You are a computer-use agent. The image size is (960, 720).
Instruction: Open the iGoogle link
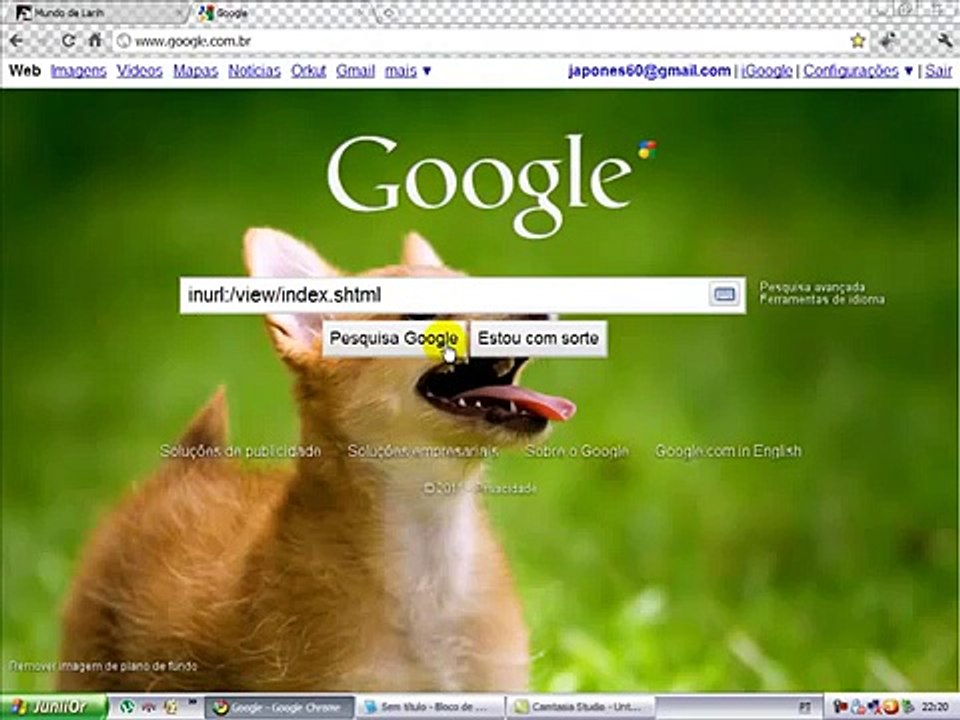coord(767,71)
